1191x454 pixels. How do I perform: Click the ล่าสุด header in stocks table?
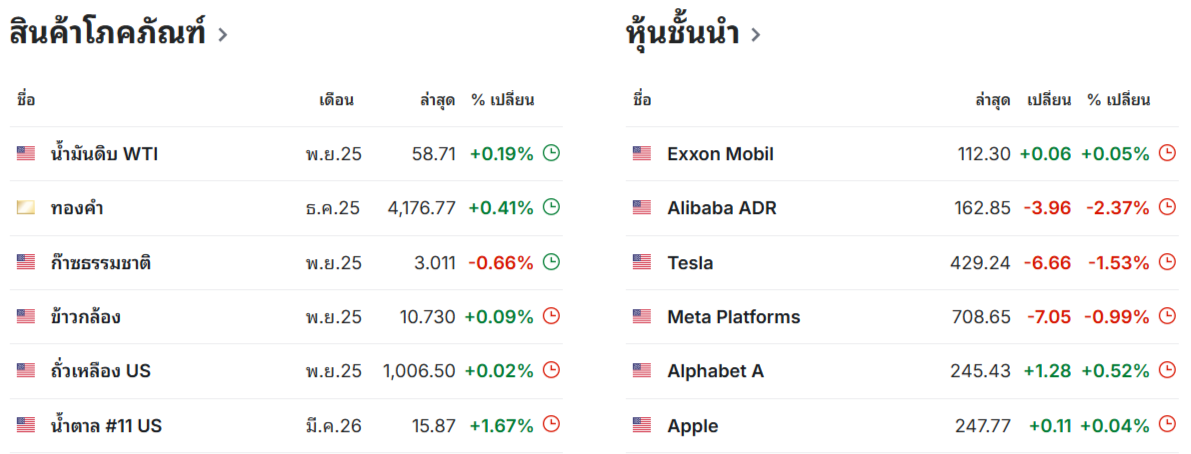pos(992,100)
